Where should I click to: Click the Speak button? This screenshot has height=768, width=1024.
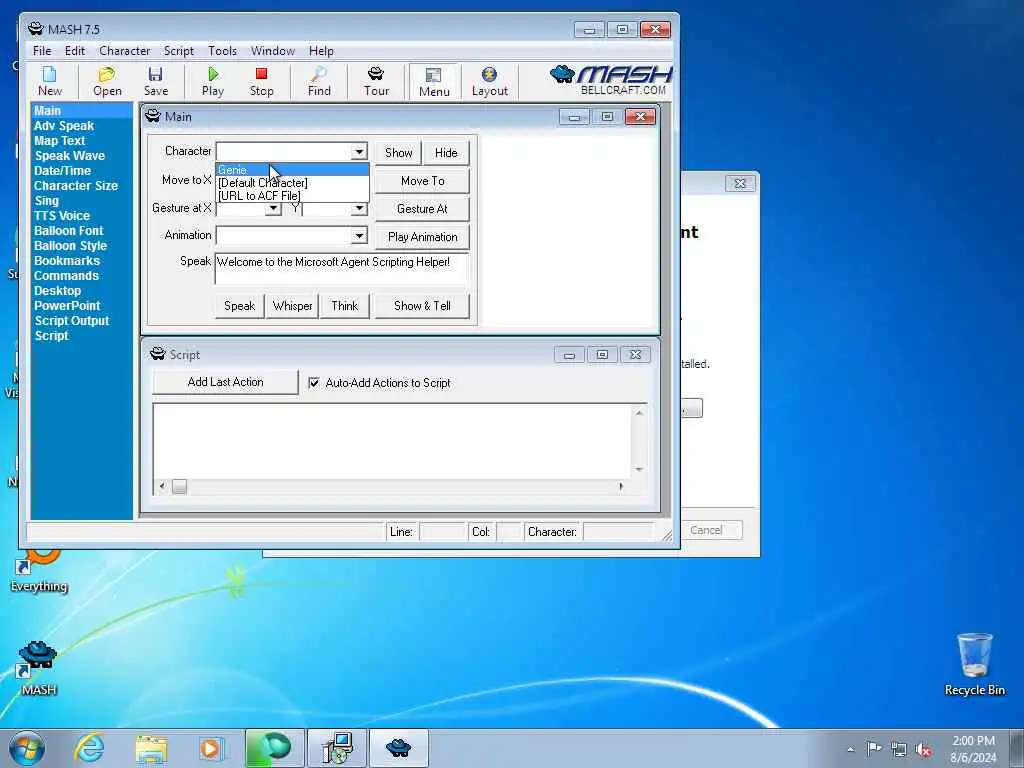tap(240, 306)
